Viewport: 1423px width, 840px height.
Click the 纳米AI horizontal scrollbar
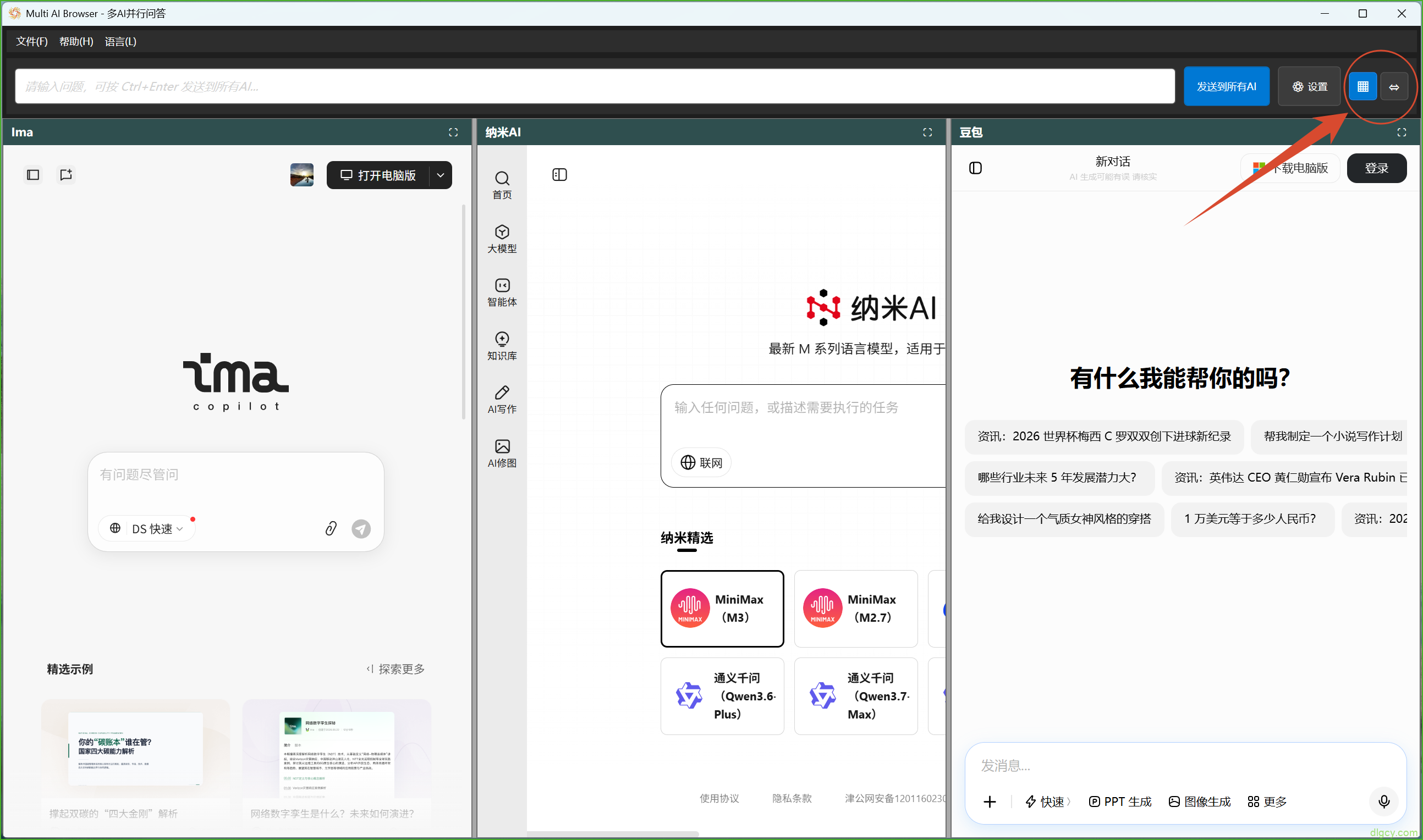(x=613, y=834)
